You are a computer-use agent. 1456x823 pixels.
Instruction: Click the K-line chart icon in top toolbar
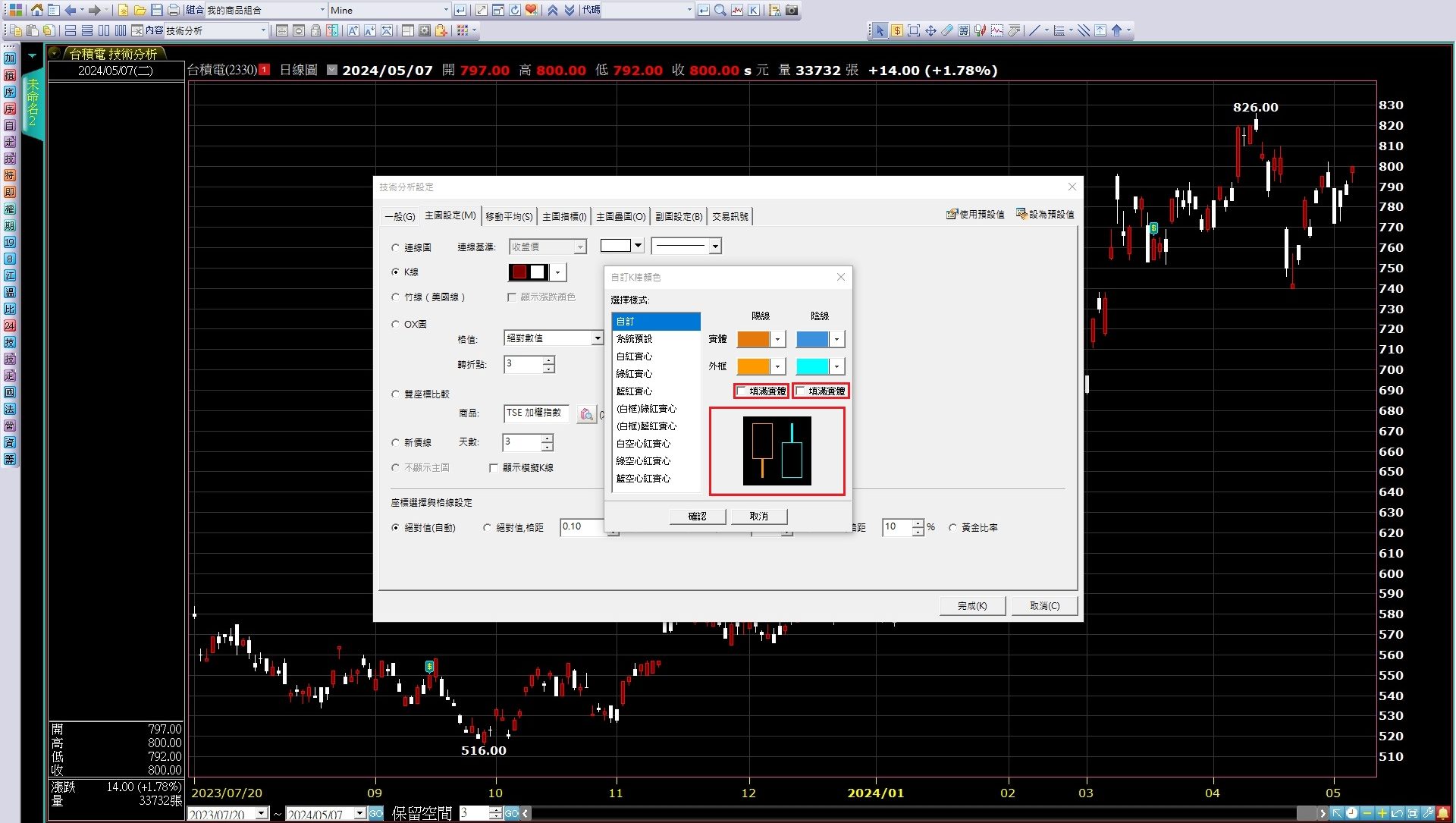(753, 10)
